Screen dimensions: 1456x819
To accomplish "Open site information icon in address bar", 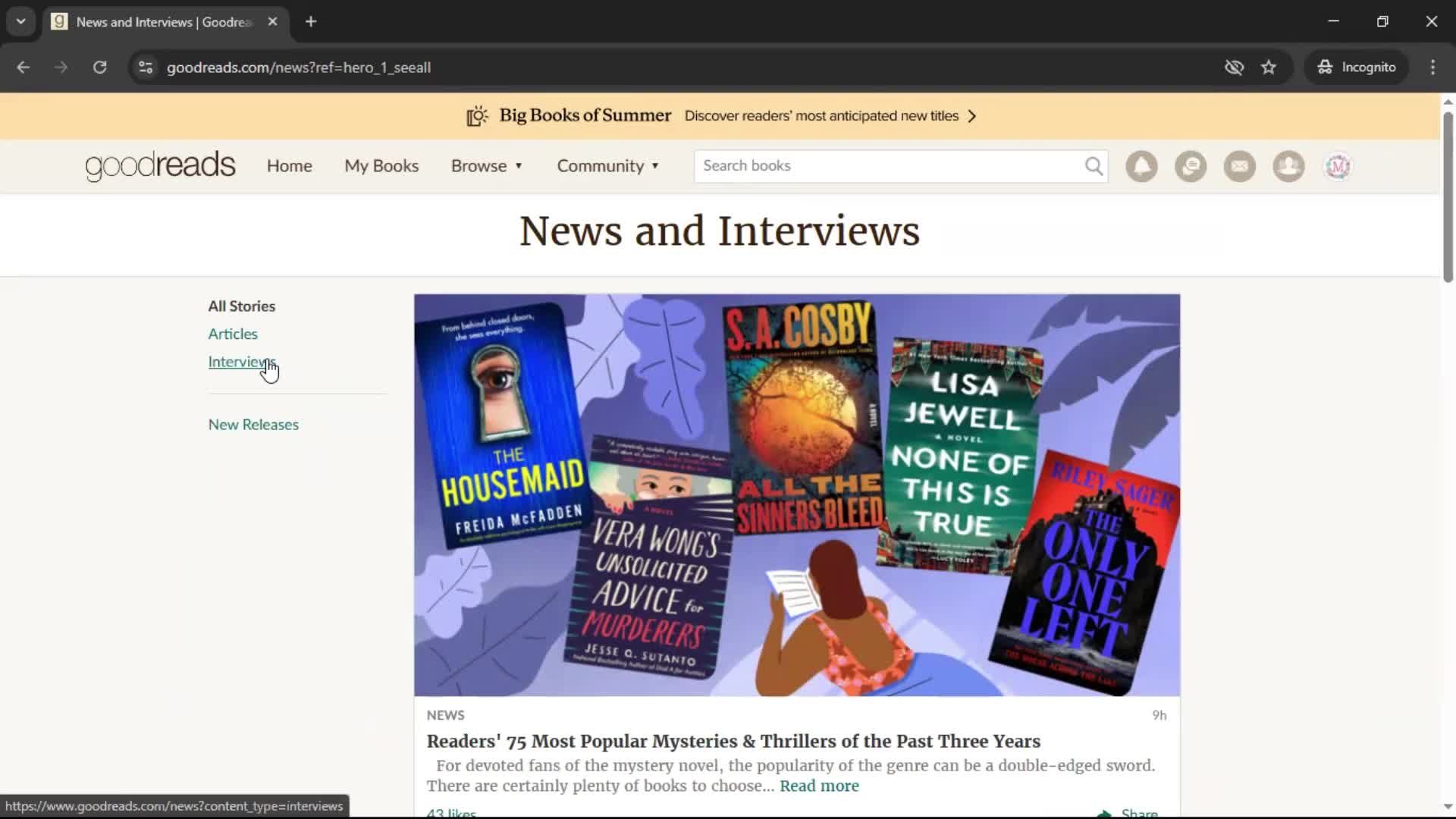I will pyautogui.click(x=146, y=67).
